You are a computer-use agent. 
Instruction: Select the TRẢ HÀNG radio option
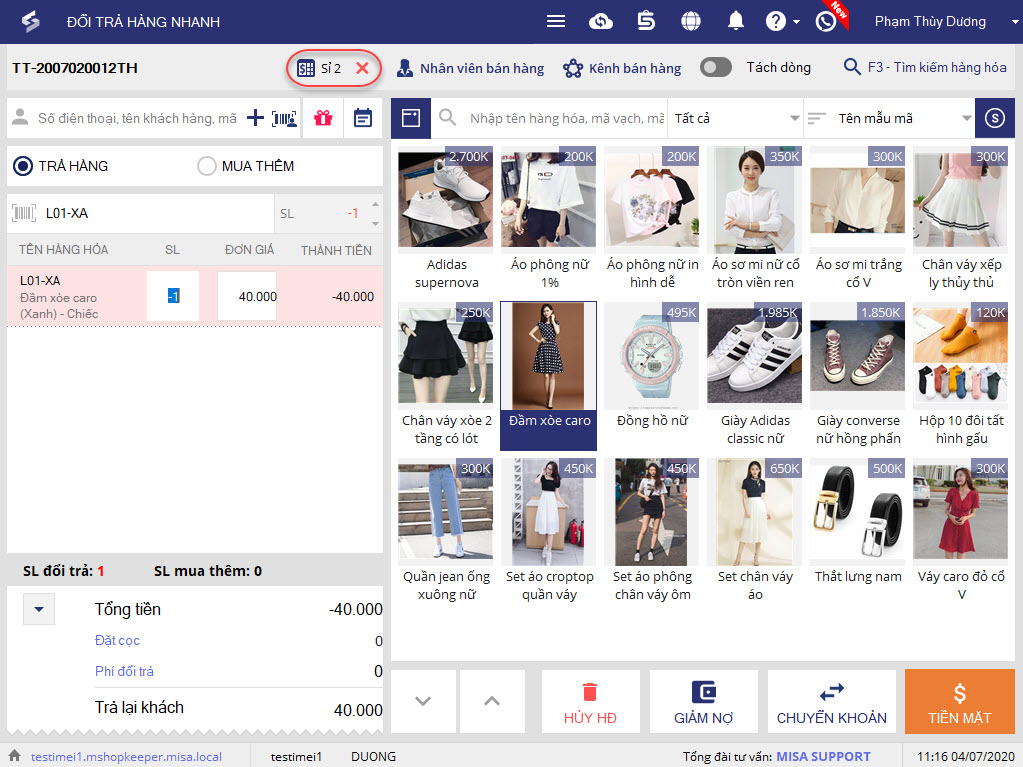tap(22, 166)
